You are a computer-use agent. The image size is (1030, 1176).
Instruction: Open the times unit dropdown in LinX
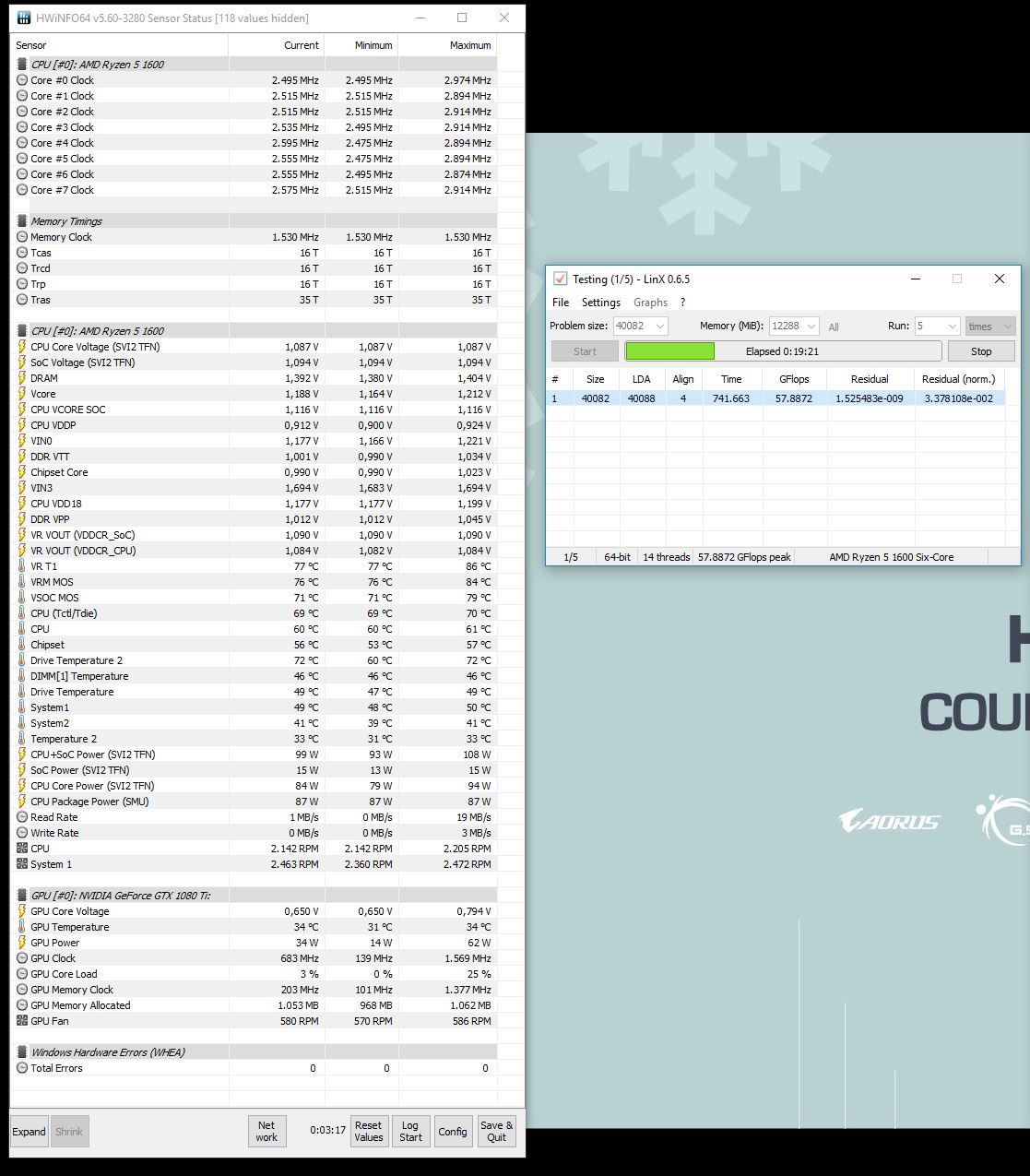990,326
